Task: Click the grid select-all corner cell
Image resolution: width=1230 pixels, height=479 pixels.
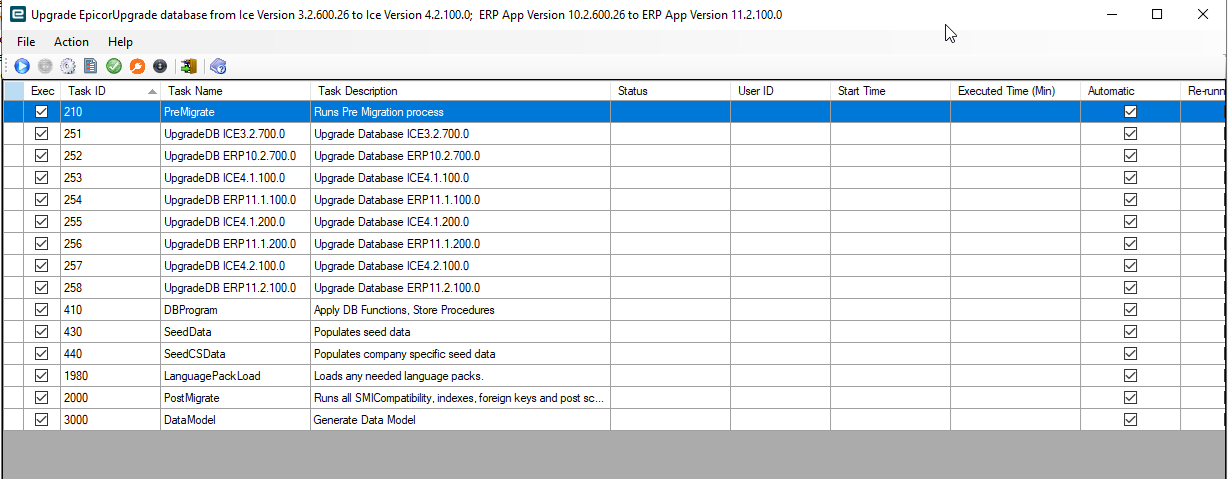Action: pyautogui.click(x=14, y=91)
